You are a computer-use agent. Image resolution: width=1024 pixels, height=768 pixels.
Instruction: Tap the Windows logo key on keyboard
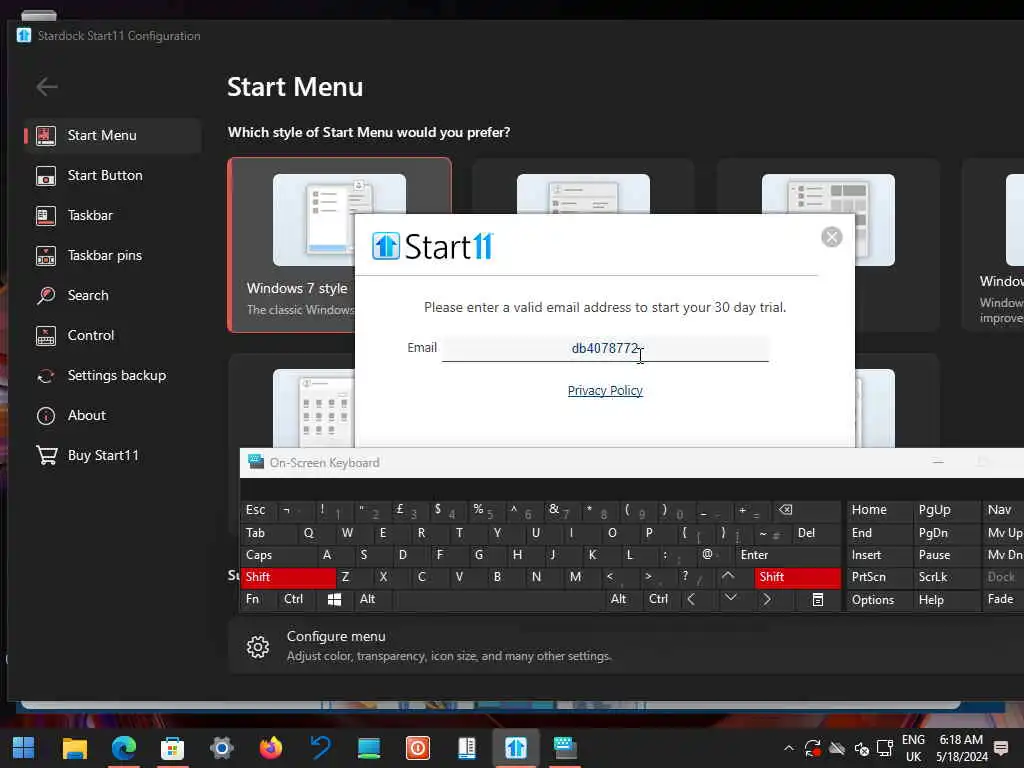click(334, 600)
